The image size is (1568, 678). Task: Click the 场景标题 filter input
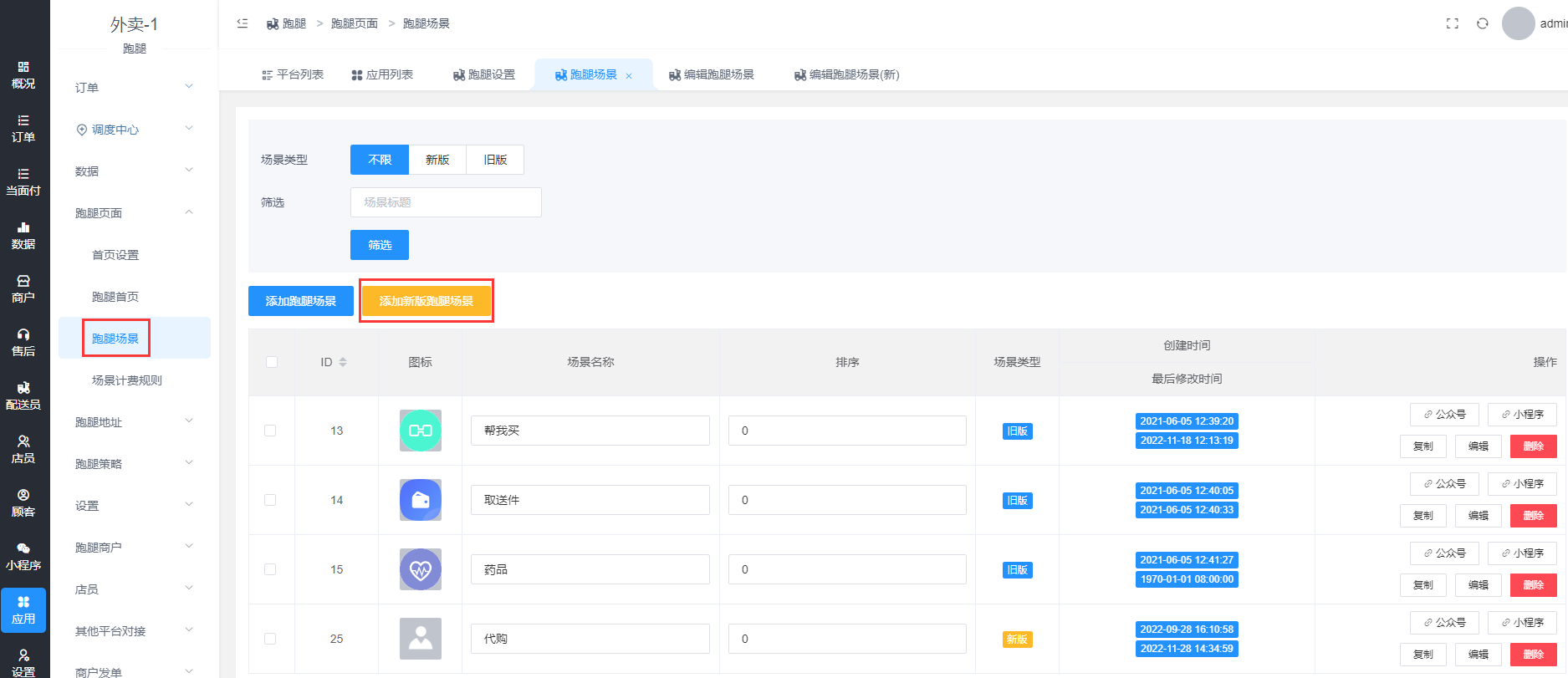coord(446,202)
